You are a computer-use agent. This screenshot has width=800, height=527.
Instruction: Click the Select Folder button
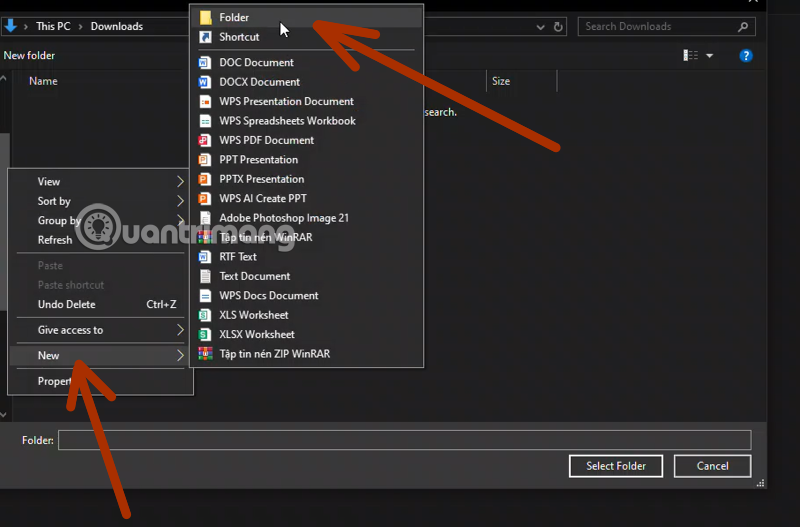[616, 466]
